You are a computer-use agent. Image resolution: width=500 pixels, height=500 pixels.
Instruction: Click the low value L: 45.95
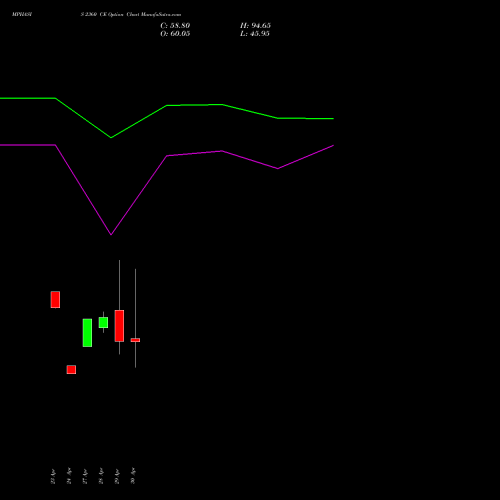255,34
